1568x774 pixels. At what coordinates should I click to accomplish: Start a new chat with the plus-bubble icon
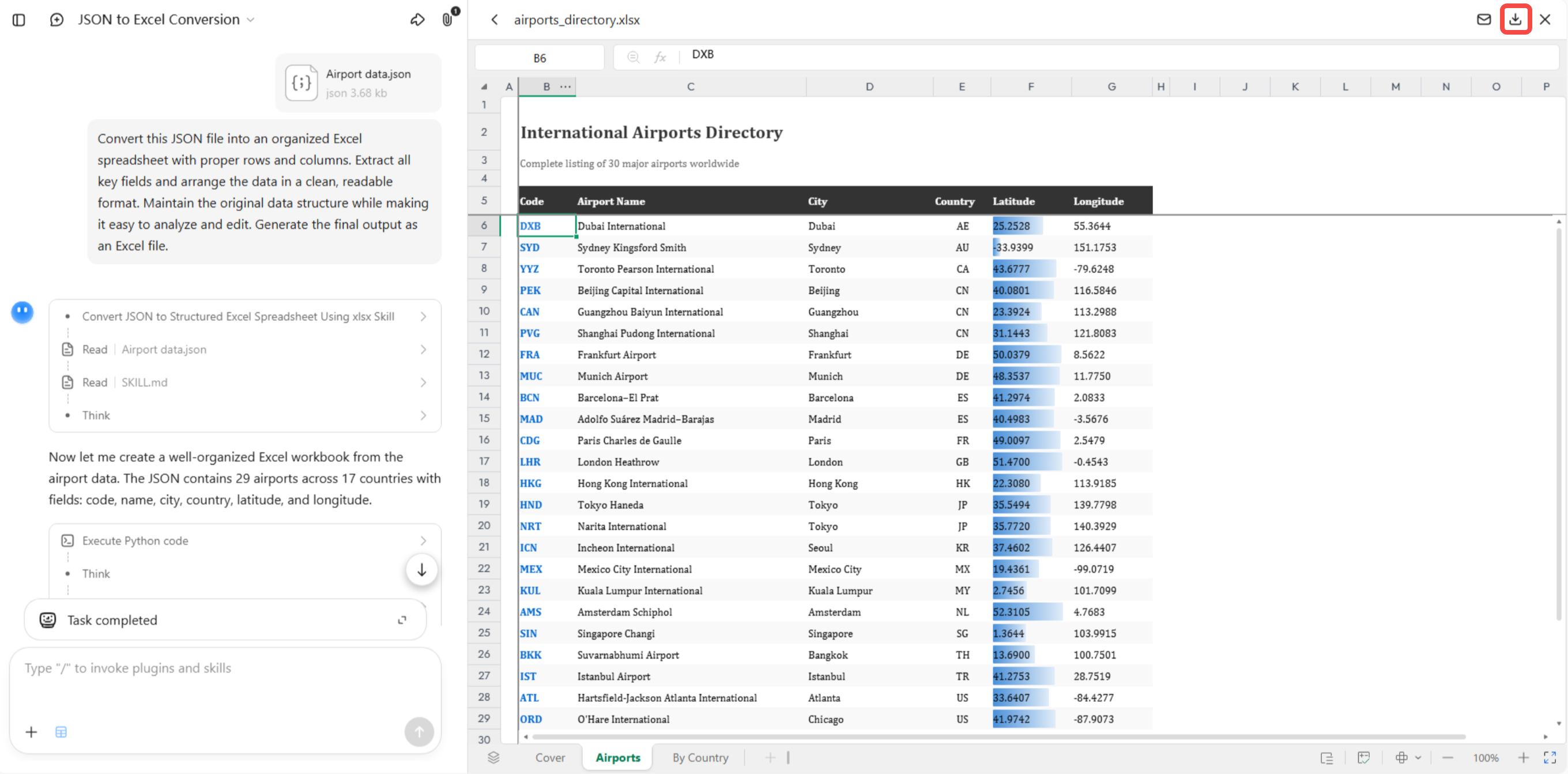tap(56, 20)
